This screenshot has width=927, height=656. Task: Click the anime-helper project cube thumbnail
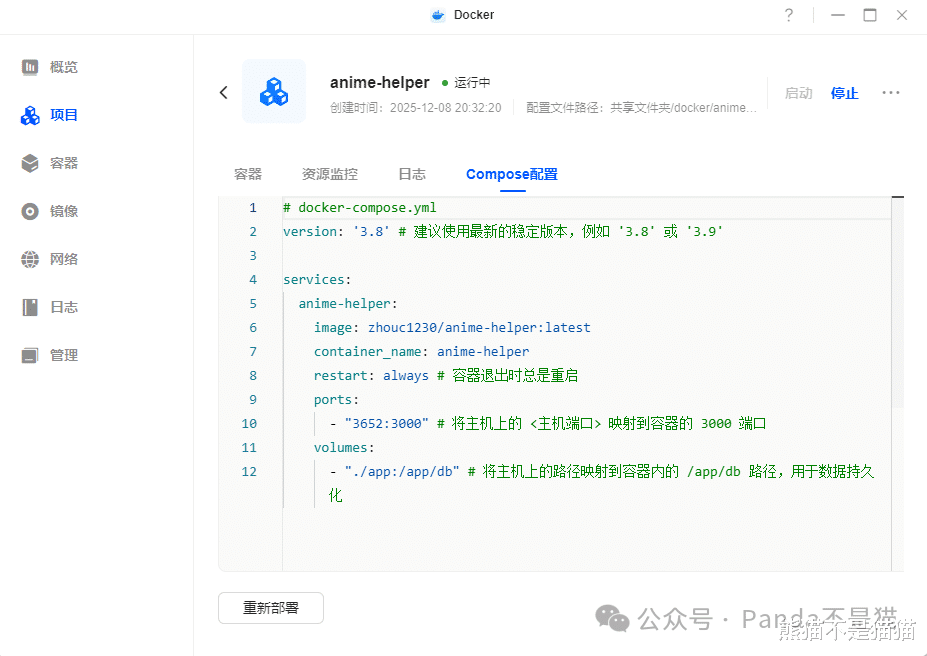[x=274, y=92]
